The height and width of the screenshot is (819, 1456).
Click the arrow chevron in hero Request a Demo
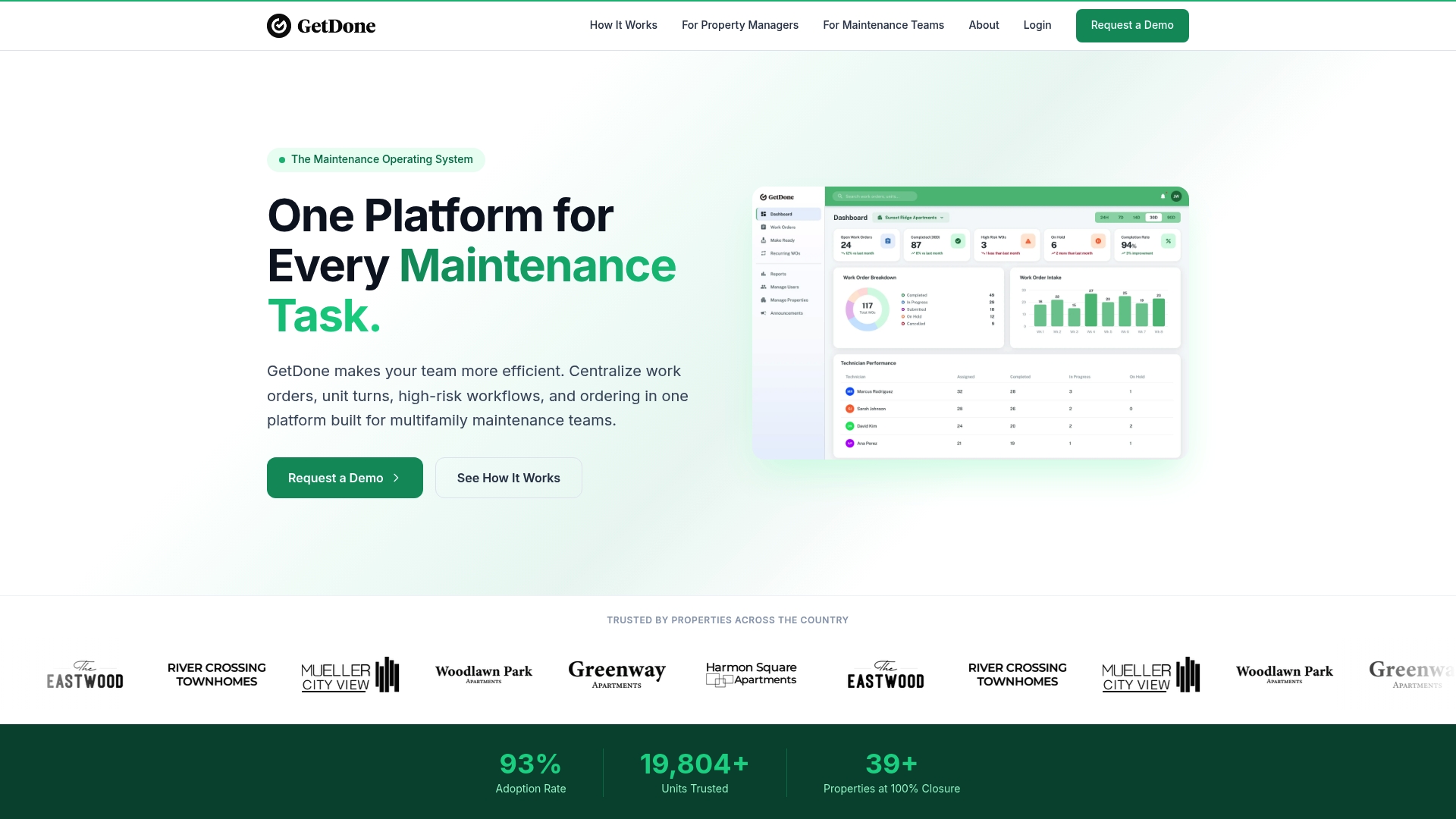point(396,478)
